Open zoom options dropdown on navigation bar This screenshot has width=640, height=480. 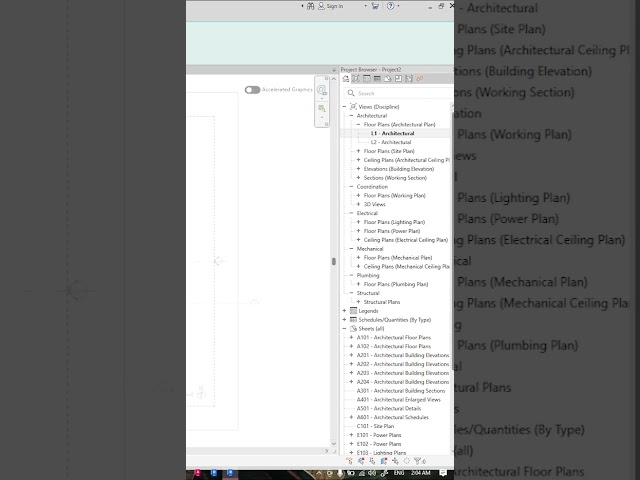point(322,99)
